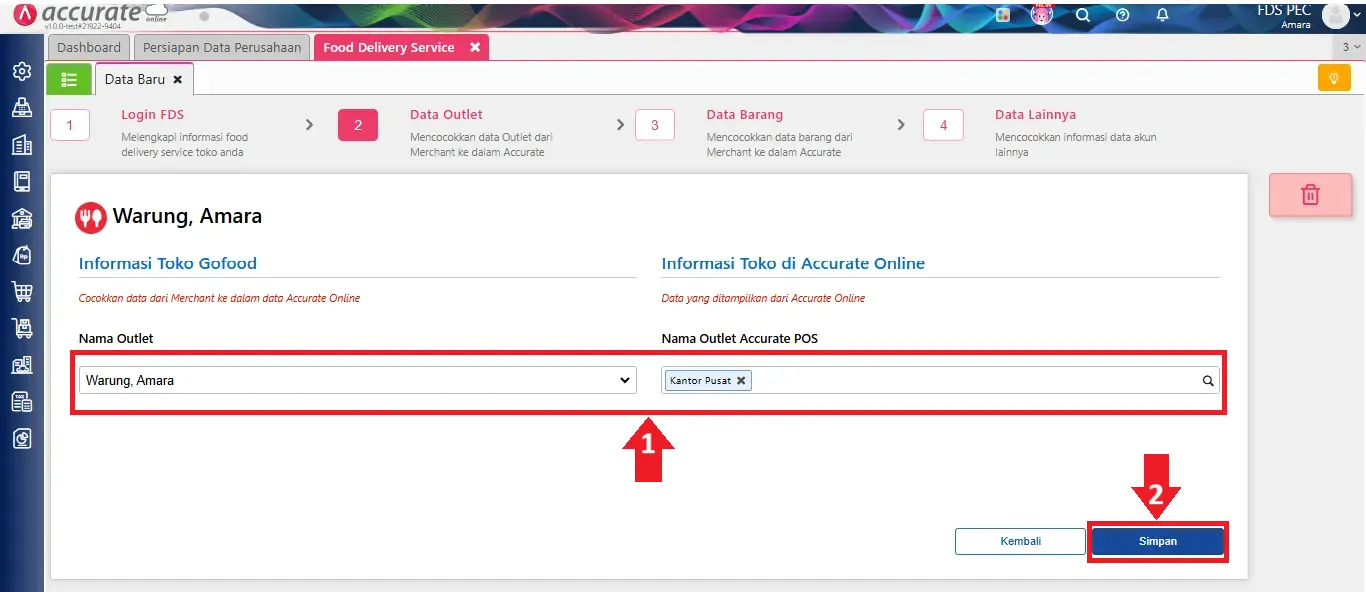The height and width of the screenshot is (592, 1366).
Task: Close the Food Delivery Service tab
Action: (x=475, y=47)
